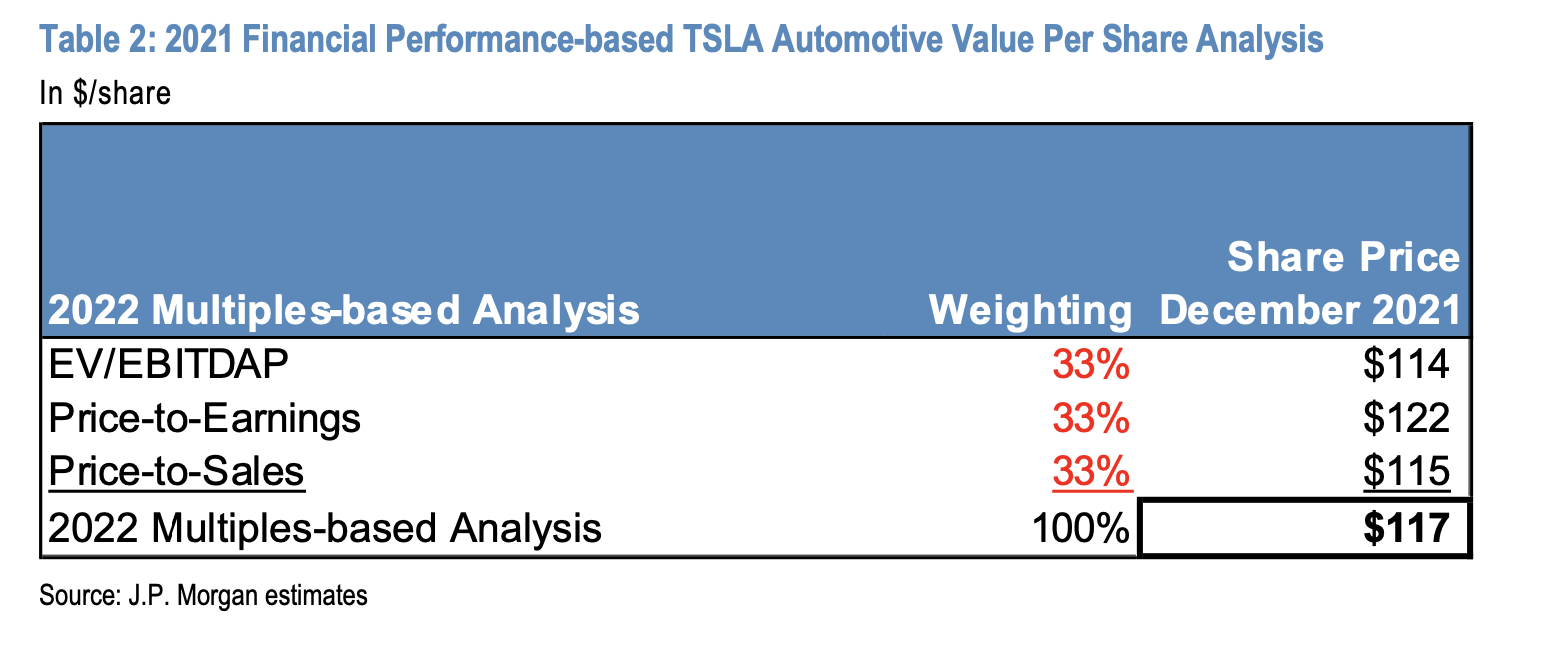Click the "Source: J.P. Morgan estimates" footnote
Viewport: 1550px width, 646px height.
[203, 597]
